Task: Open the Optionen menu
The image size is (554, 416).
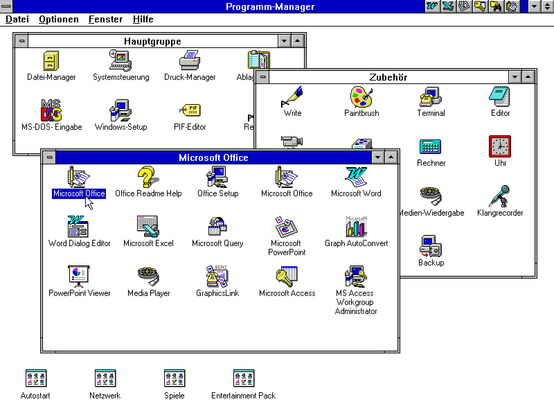Action: point(59,19)
